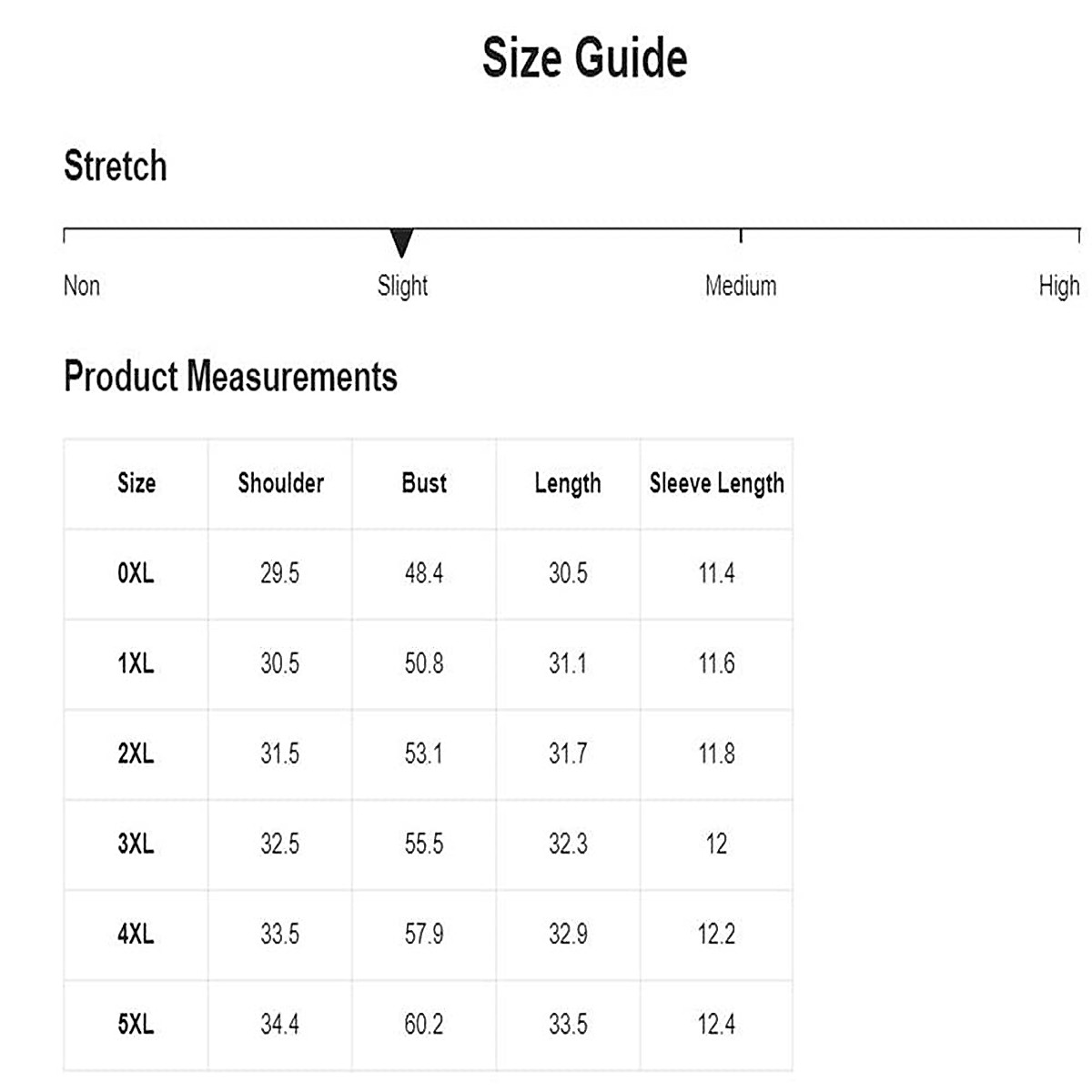Click the Stretch slider triangle marker
Image resolution: width=1092 pixels, height=1092 pixels.
pyautogui.click(x=401, y=242)
